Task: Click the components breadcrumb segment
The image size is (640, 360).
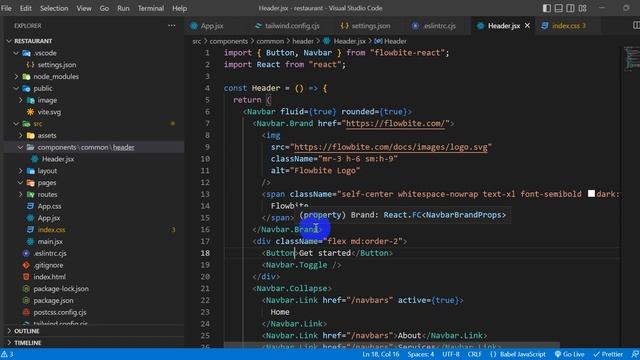Action: 229,41
